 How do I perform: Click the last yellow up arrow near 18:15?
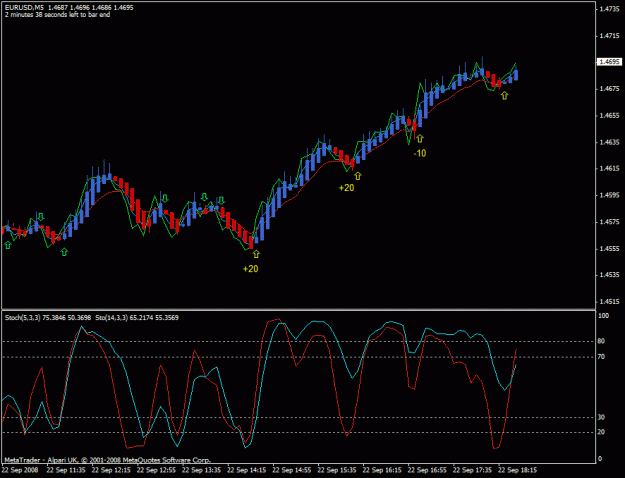click(x=505, y=95)
